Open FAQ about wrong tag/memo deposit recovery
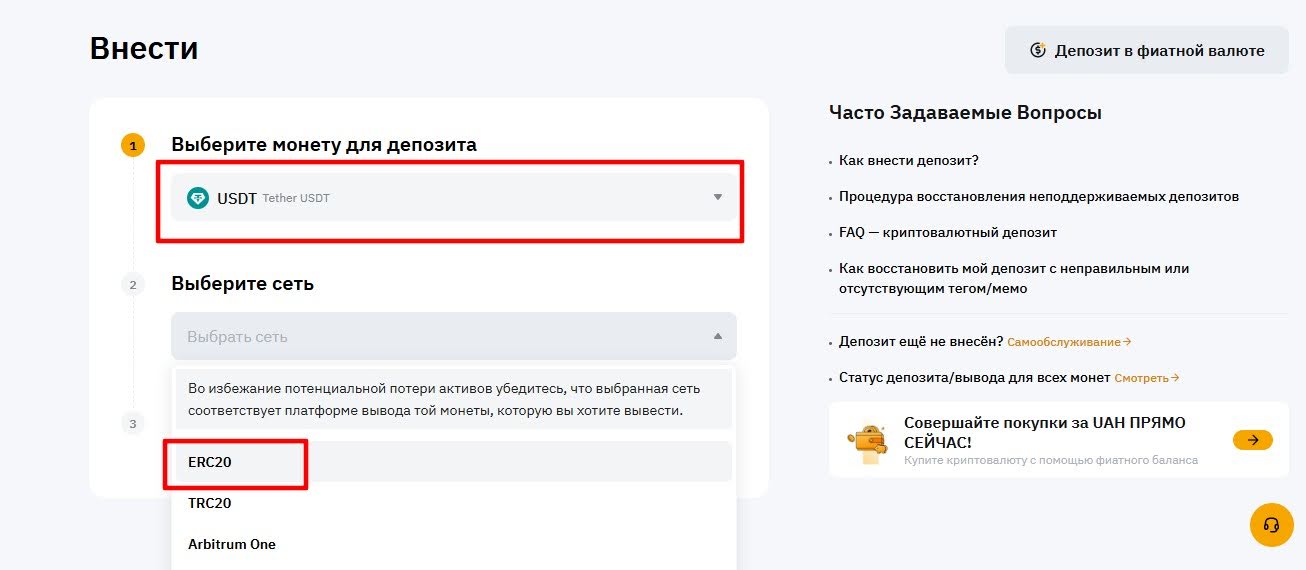Screen dimensions: 1306x570 click(x=1014, y=278)
